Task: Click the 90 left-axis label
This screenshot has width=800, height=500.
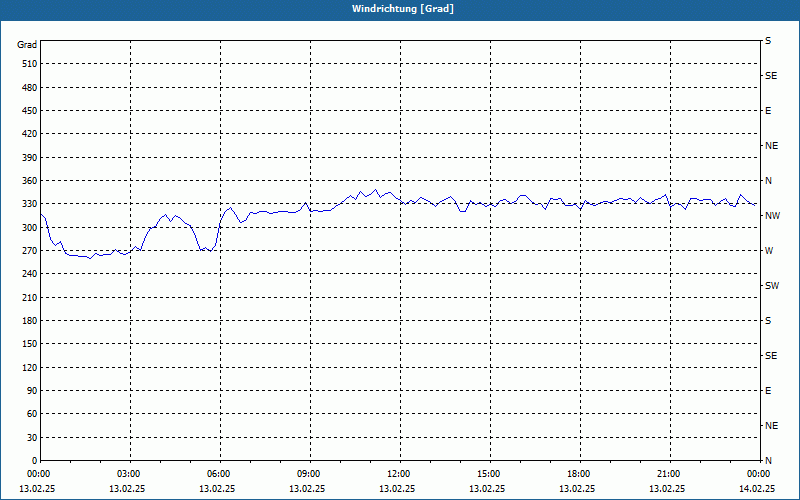Action: [x=32, y=390]
